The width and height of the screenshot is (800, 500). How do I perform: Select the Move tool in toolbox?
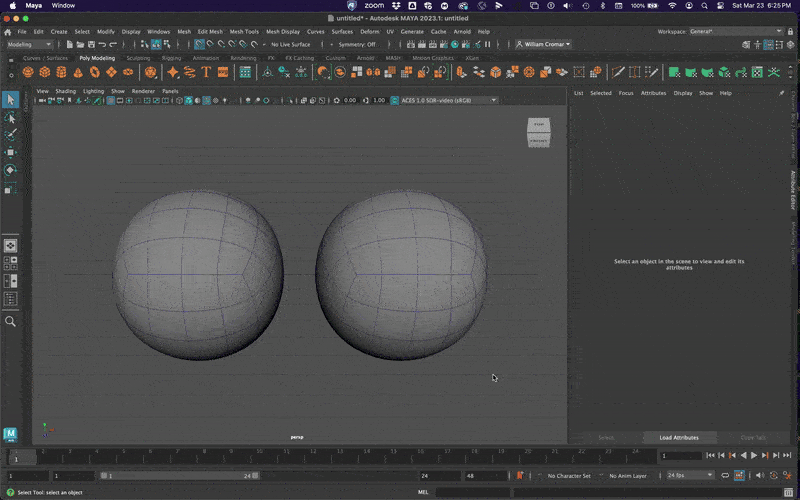(11, 152)
